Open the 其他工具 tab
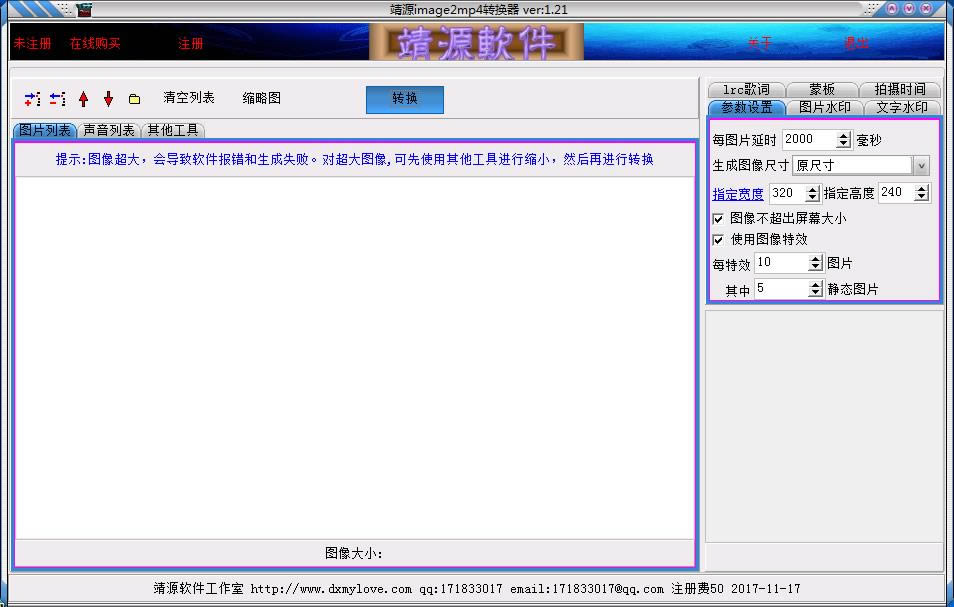954x607 pixels. [x=173, y=130]
